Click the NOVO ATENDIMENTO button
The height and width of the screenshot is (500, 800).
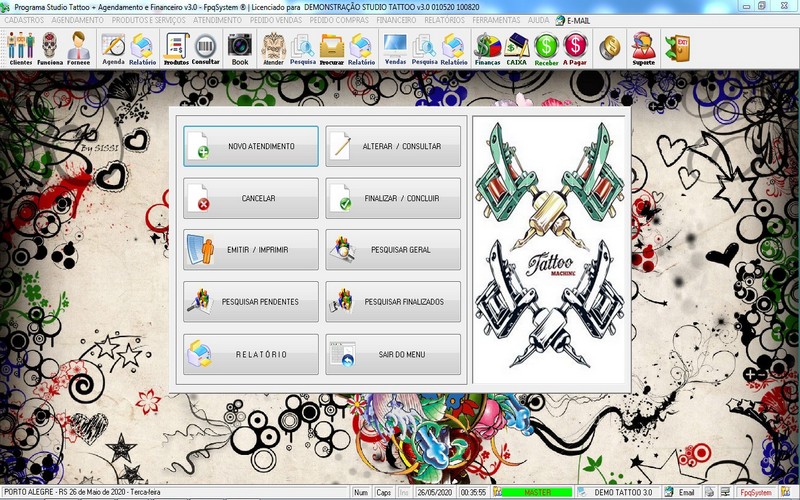(251, 146)
